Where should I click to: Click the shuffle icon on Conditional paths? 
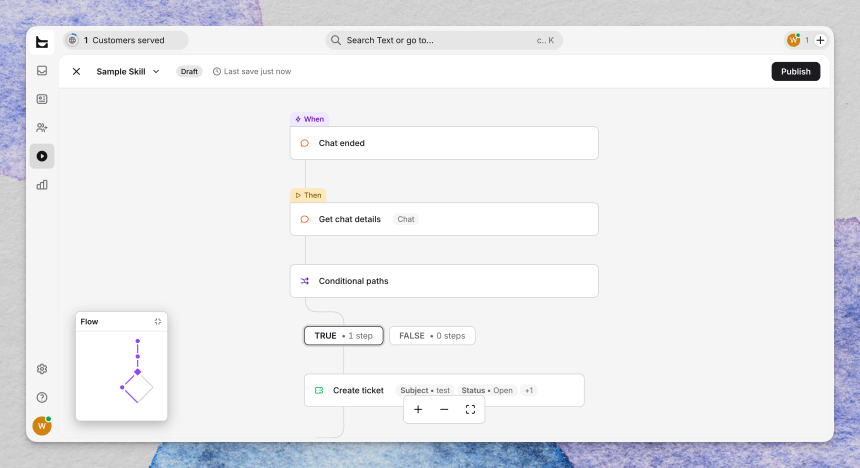[304, 281]
